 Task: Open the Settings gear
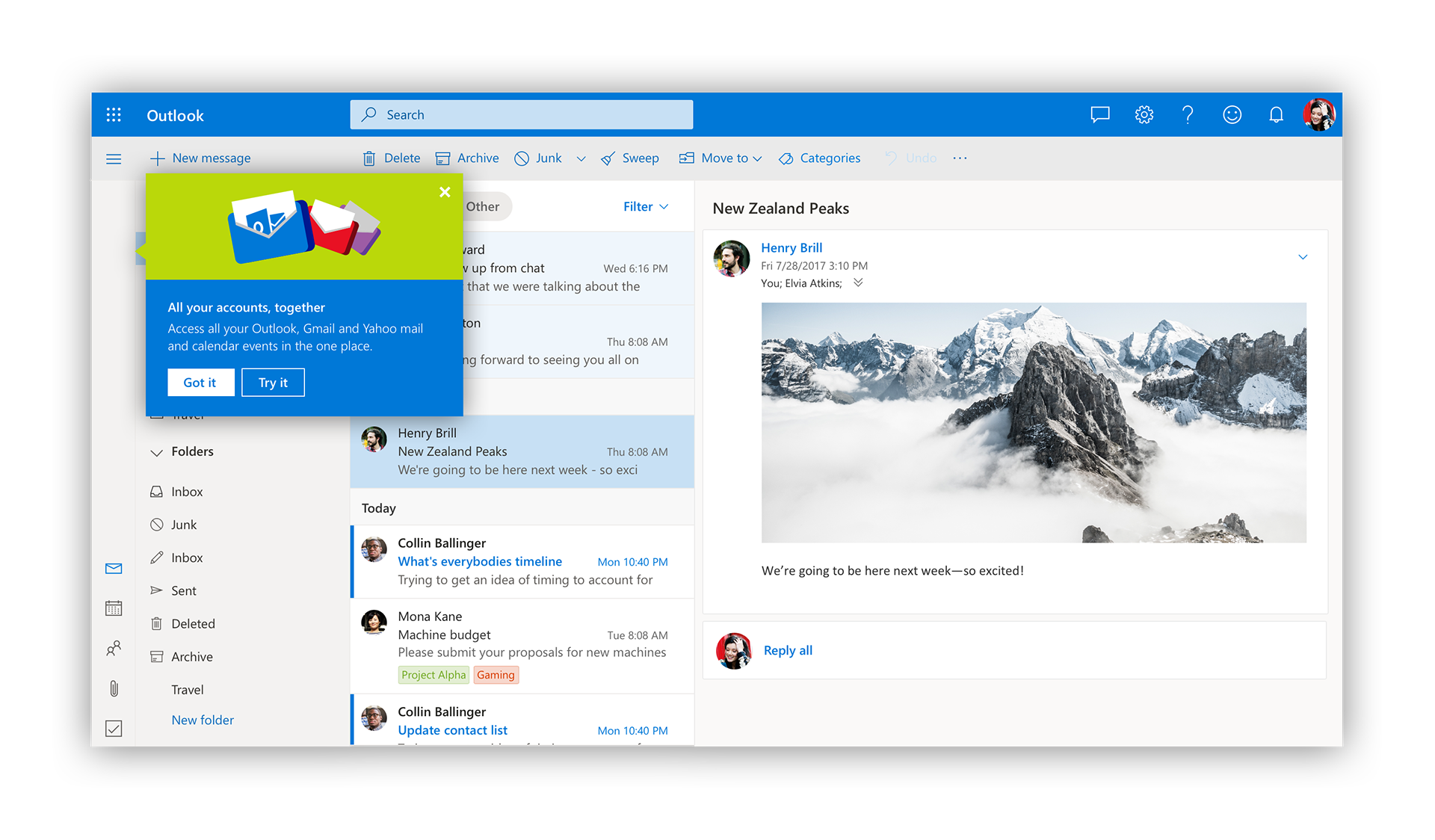tap(1144, 115)
